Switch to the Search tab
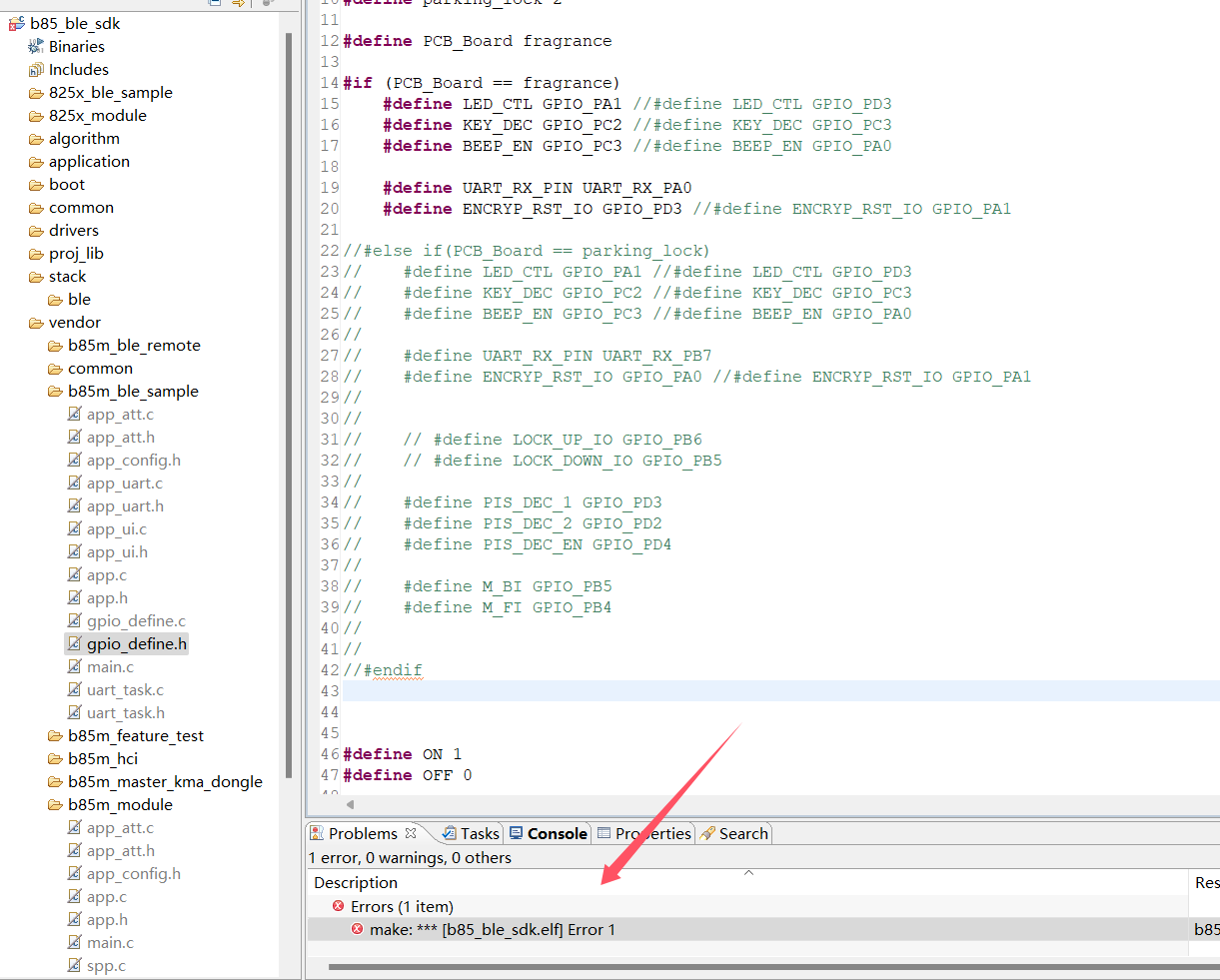The height and width of the screenshot is (980, 1220). (734, 833)
